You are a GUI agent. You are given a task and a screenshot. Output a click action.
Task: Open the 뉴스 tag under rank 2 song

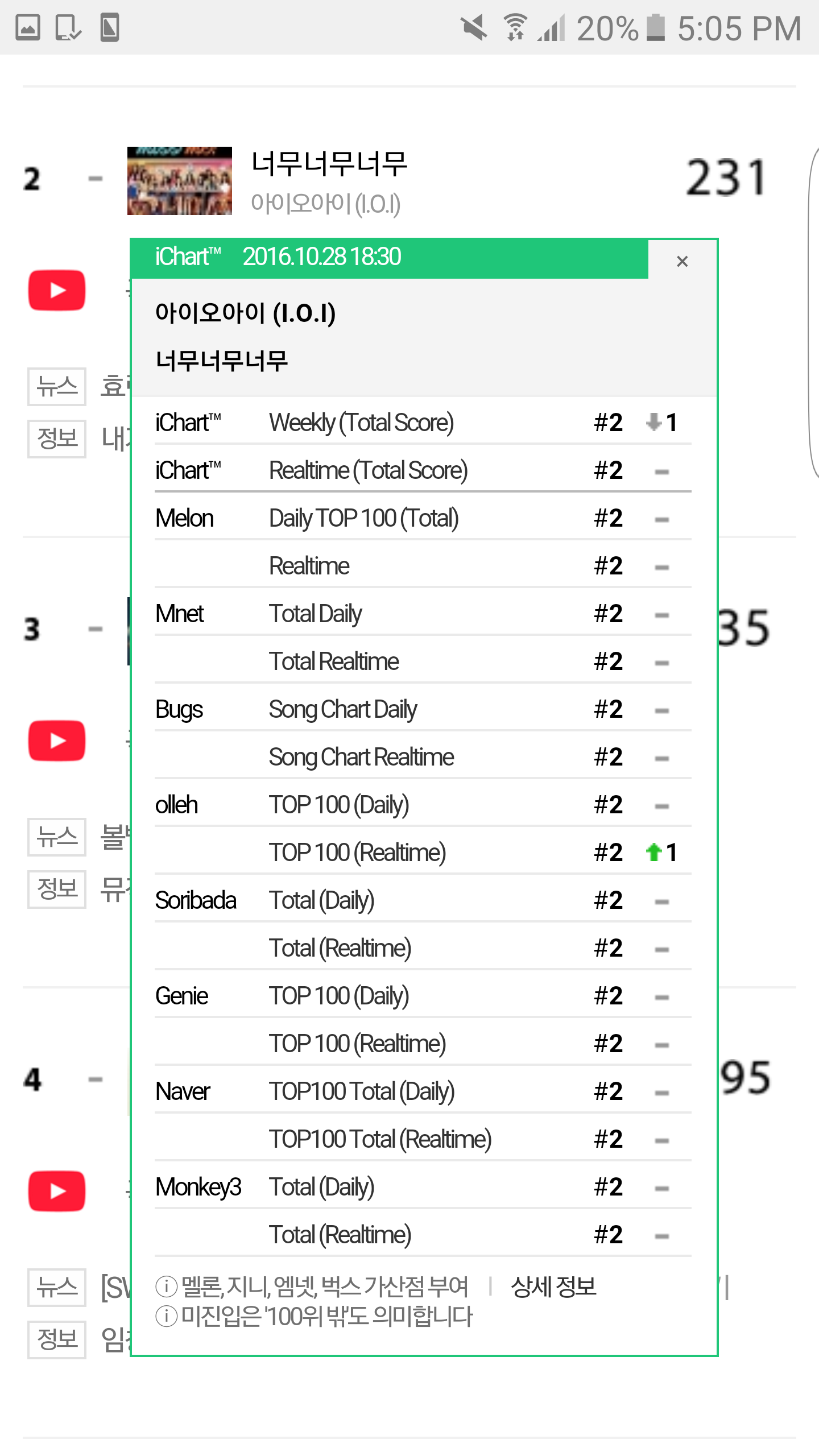point(57,387)
